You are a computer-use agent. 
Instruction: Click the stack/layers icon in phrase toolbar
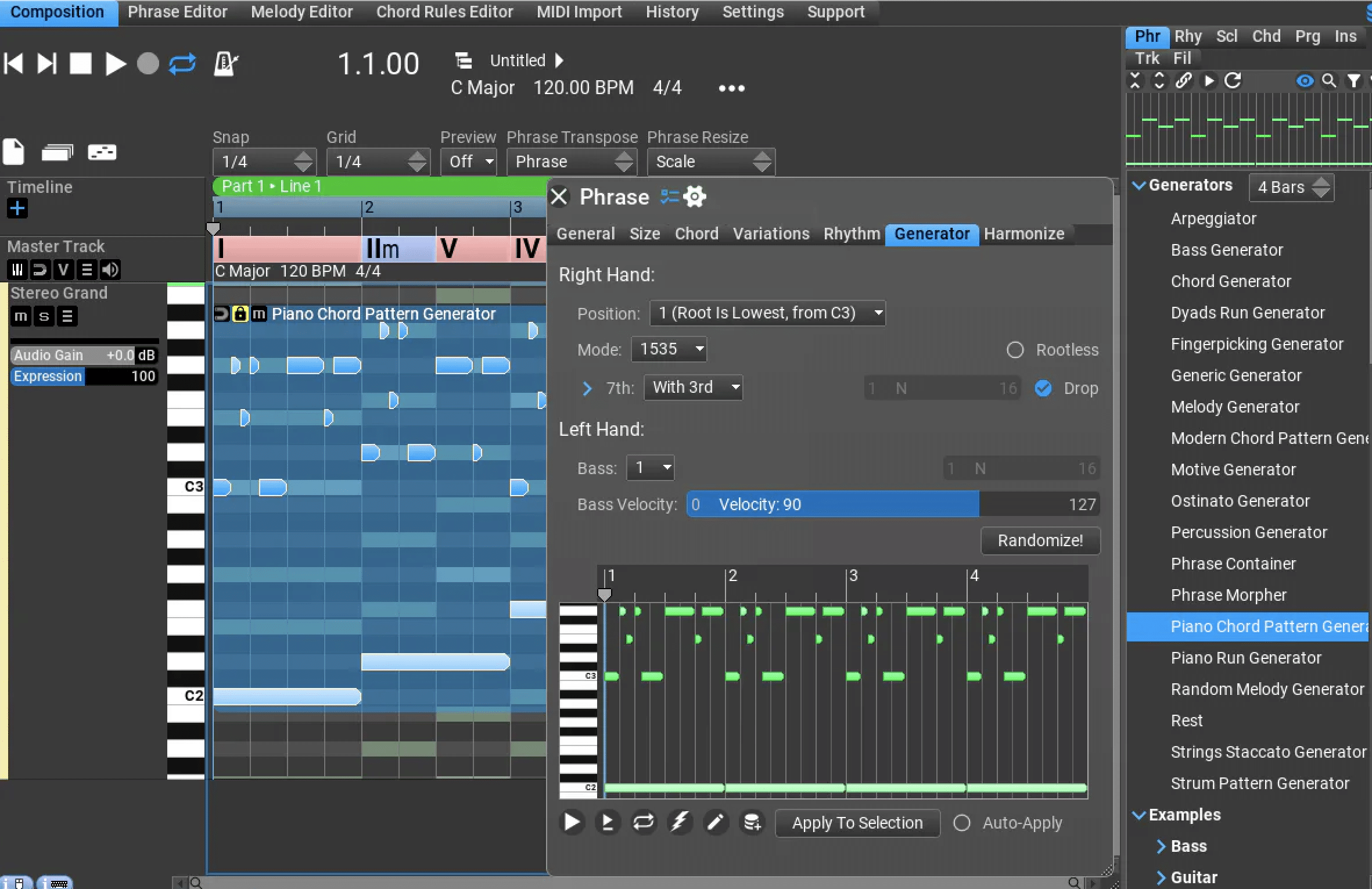(x=751, y=822)
